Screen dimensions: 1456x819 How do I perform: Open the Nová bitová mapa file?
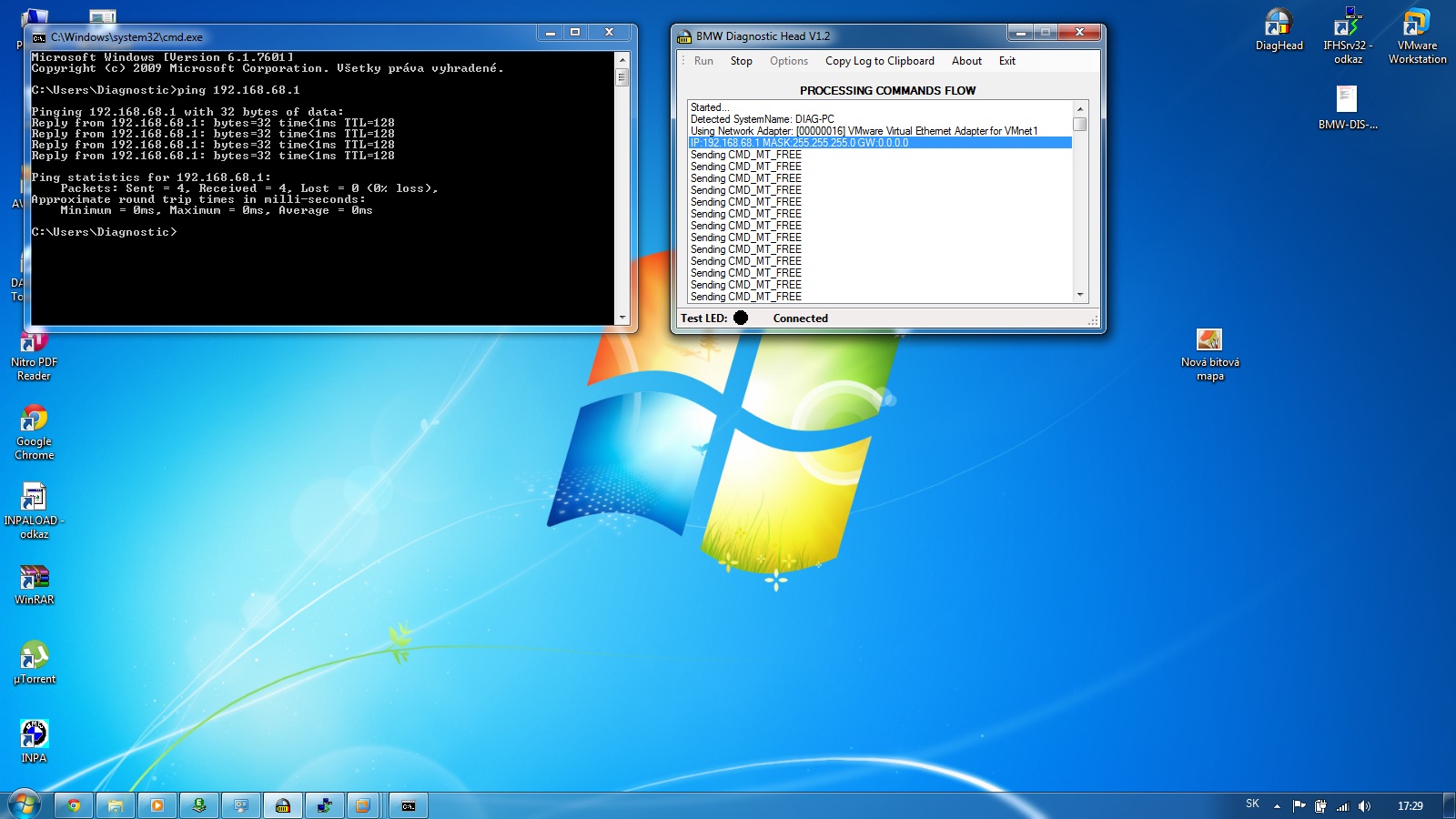click(x=1209, y=342)
